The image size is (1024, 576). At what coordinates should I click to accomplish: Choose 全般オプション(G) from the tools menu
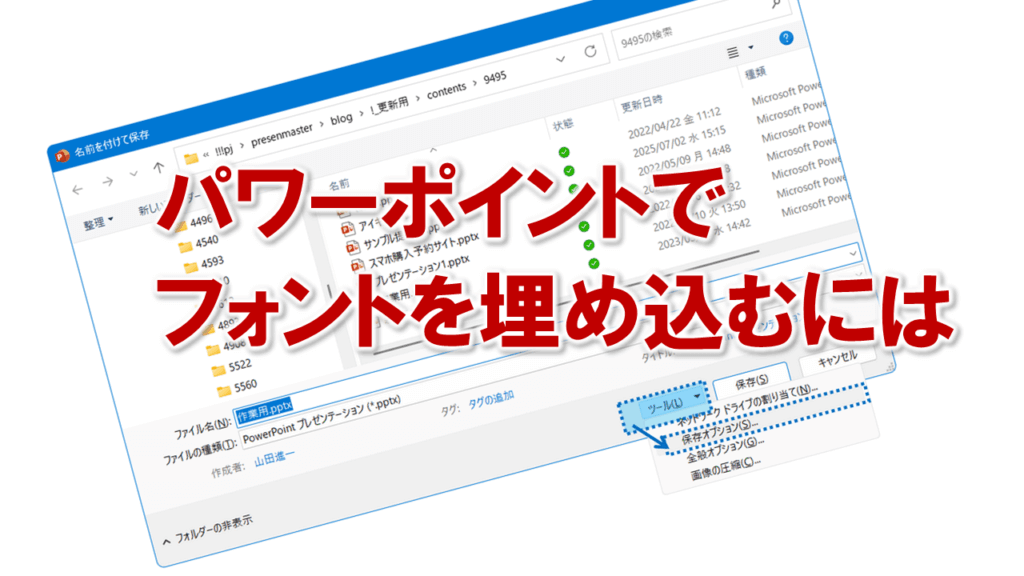pos(722,447)
